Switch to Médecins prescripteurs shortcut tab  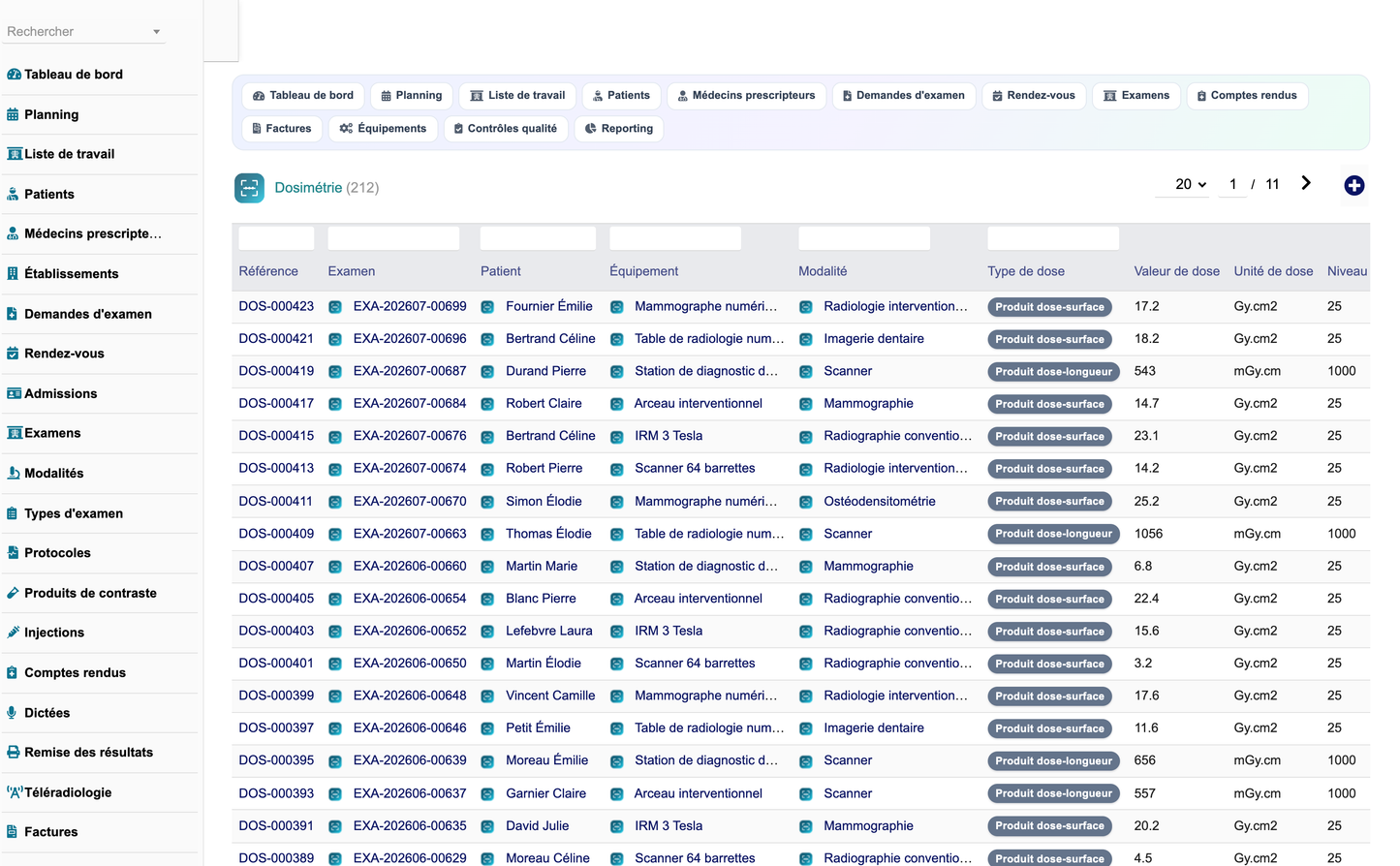(746, 96)
